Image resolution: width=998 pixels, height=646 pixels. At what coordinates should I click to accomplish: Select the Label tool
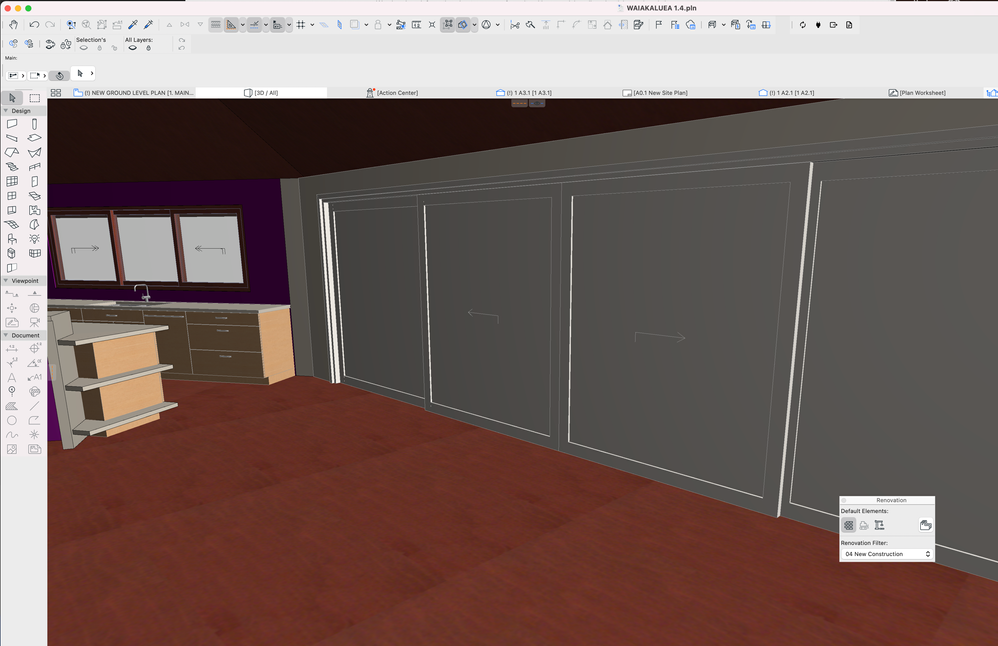34,377
